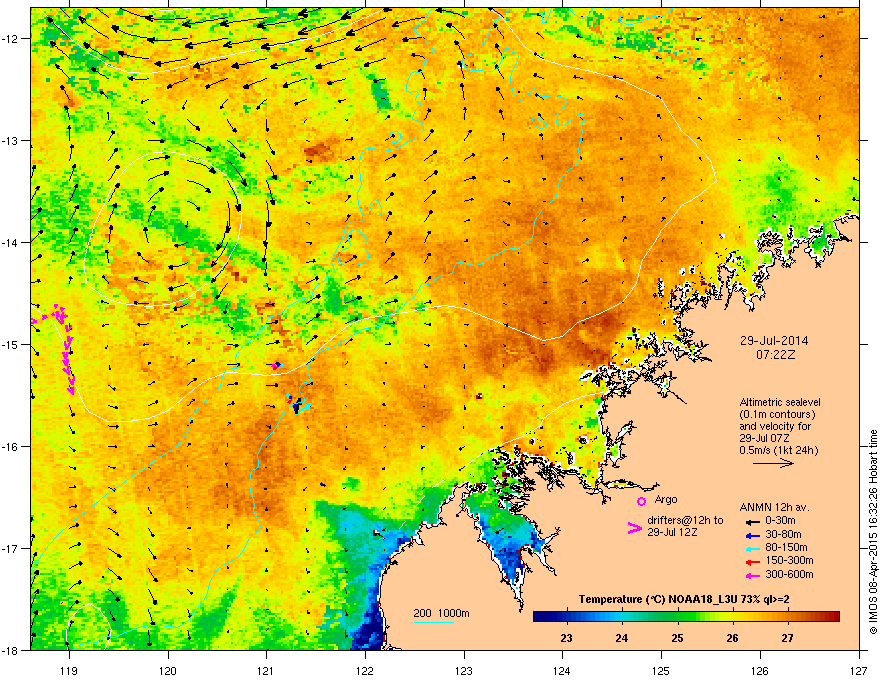This screenshot has width=880, height=680.
Task: Click the longitude axis label 122
Action: 365,670
